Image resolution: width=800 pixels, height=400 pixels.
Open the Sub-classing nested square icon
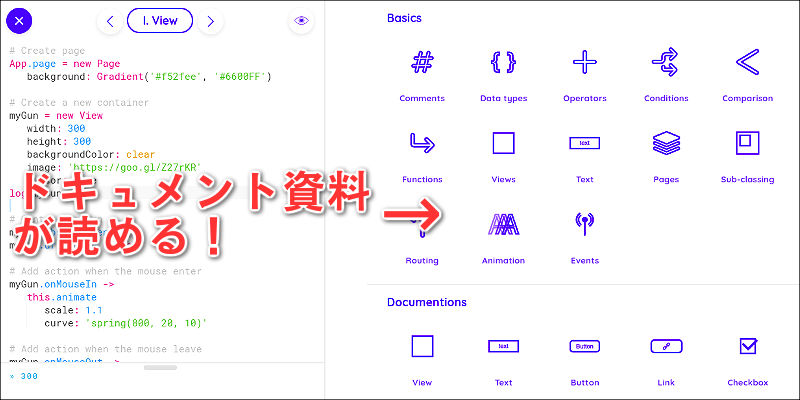pos(747,143)
